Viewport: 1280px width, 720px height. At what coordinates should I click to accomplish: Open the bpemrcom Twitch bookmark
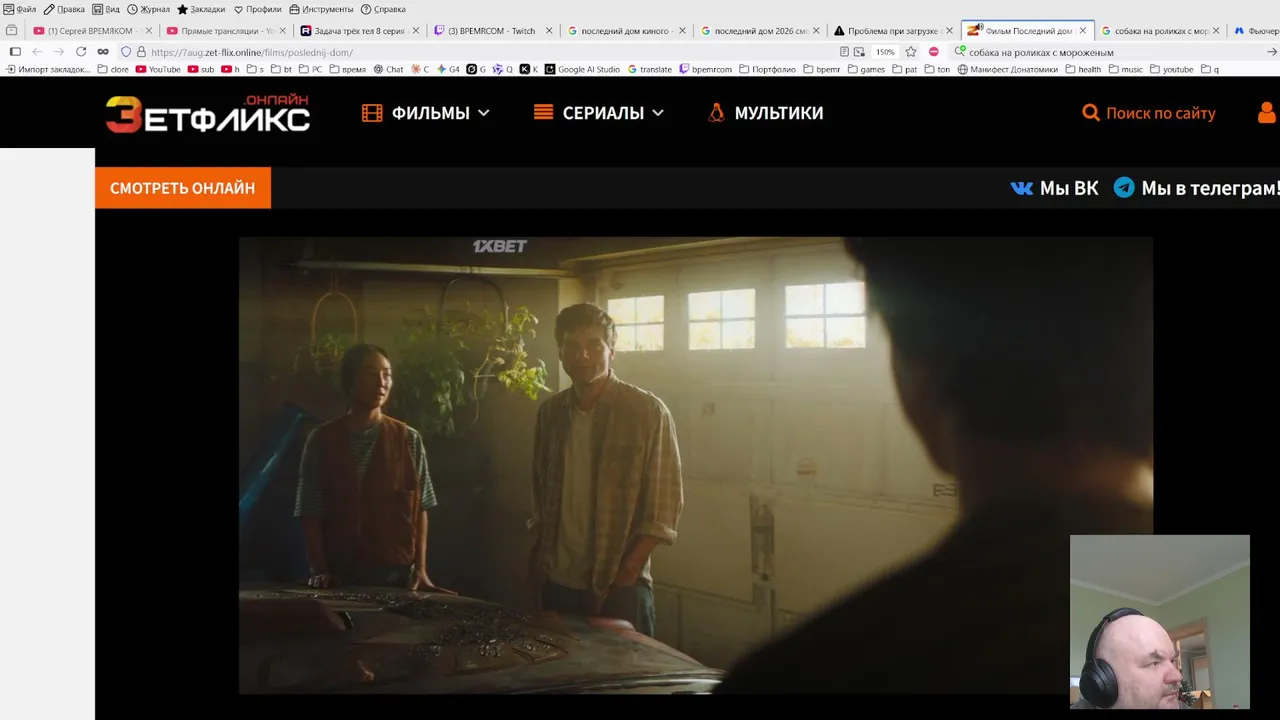click(705, 70)
